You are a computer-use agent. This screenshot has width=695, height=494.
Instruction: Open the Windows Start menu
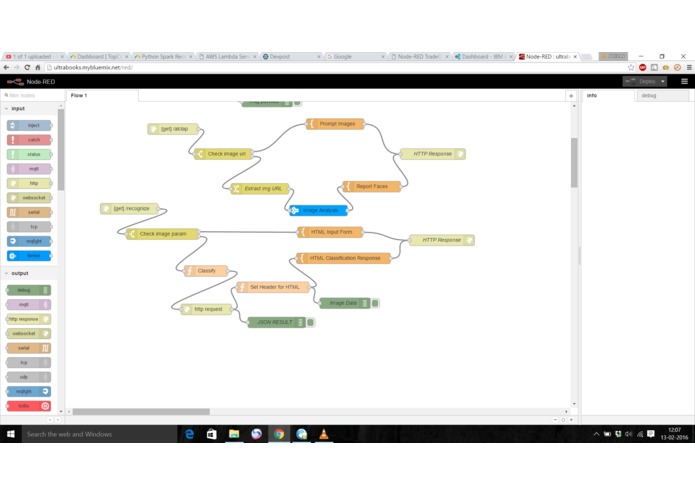[x=11, y=434]
